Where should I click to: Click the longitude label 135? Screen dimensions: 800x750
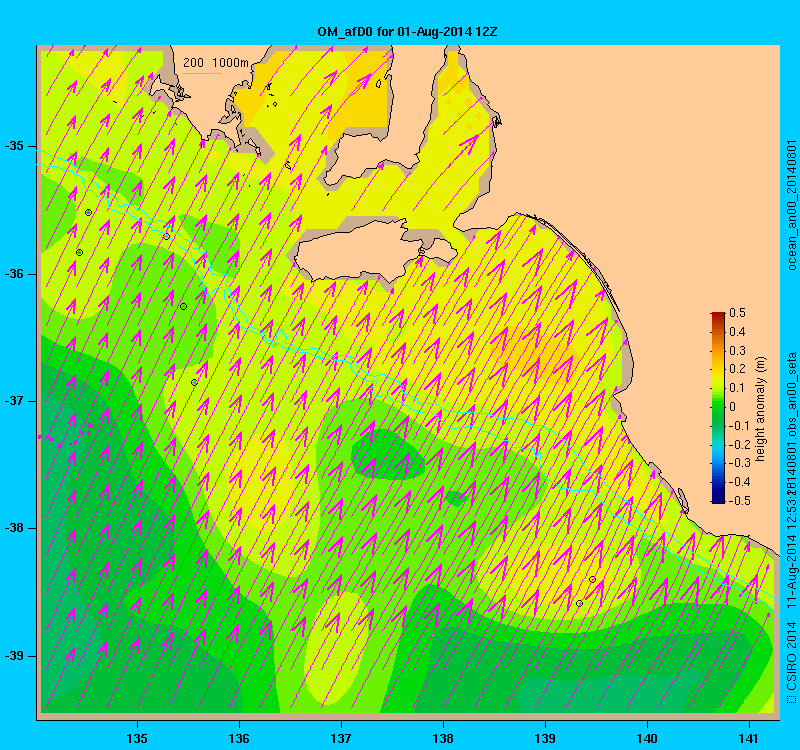click(x=137, y=738)
